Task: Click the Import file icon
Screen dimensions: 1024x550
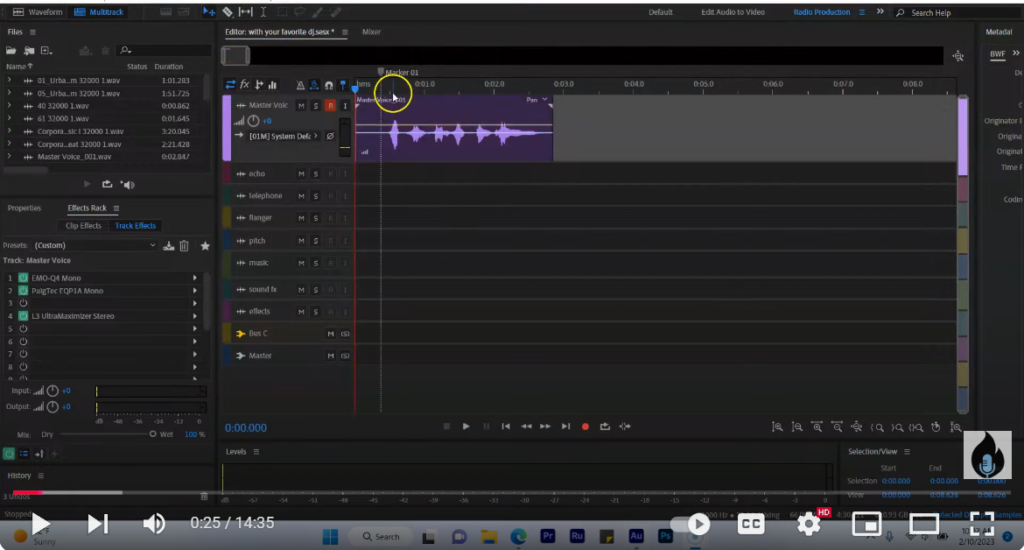Action: (29, 50)
